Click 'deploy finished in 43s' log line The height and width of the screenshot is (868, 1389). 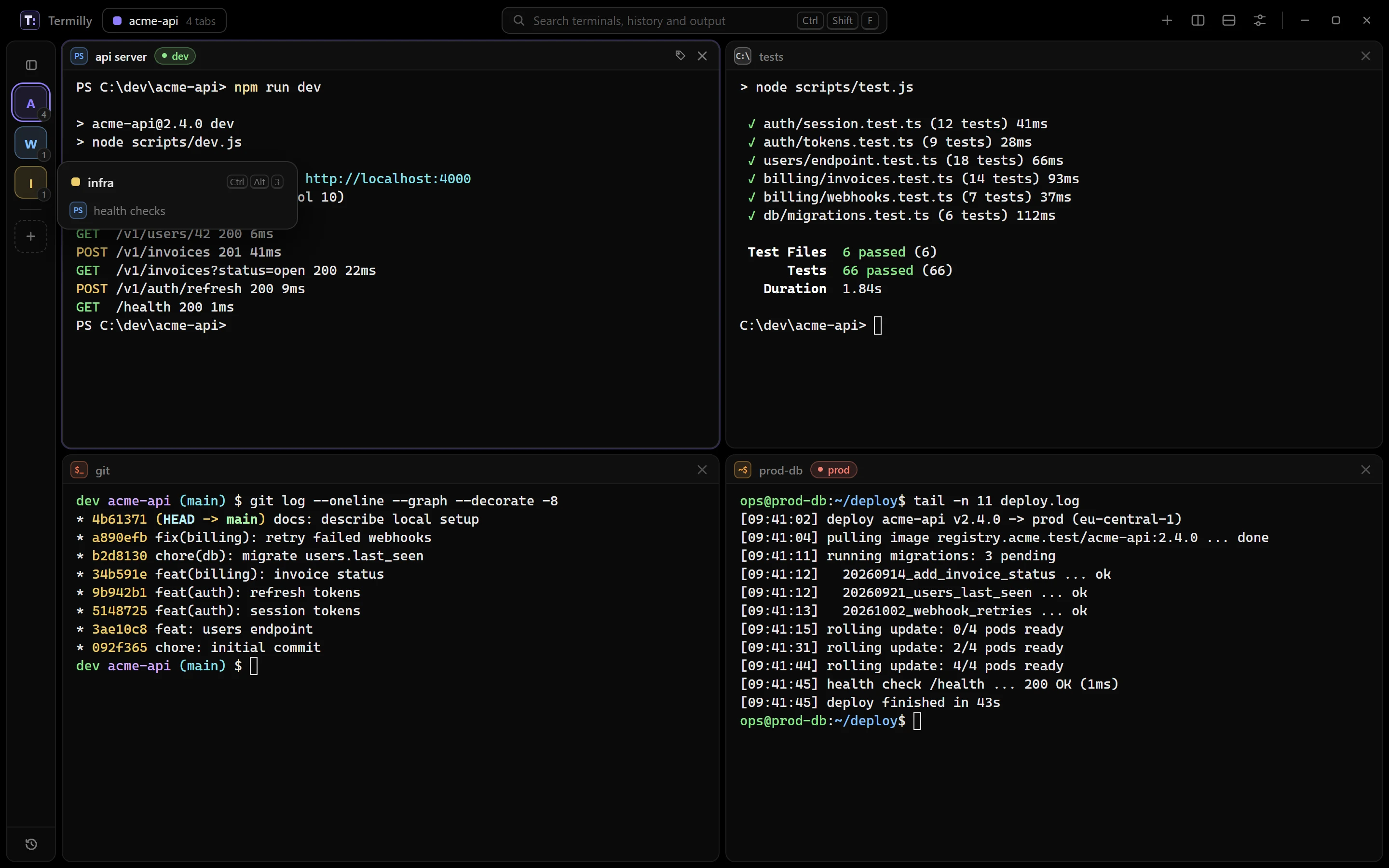(913, 702)
